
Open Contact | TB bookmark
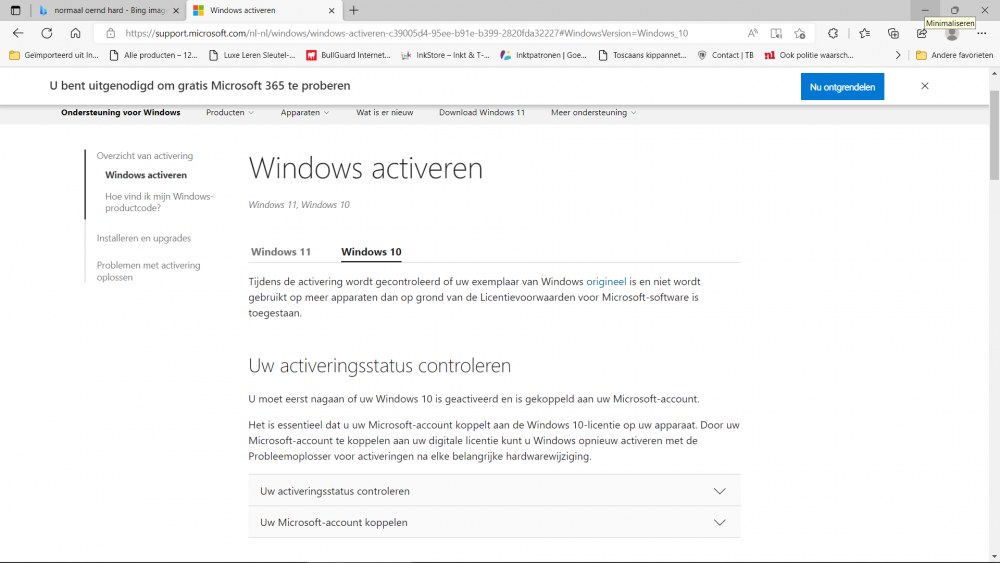click(x=726, y=55)
